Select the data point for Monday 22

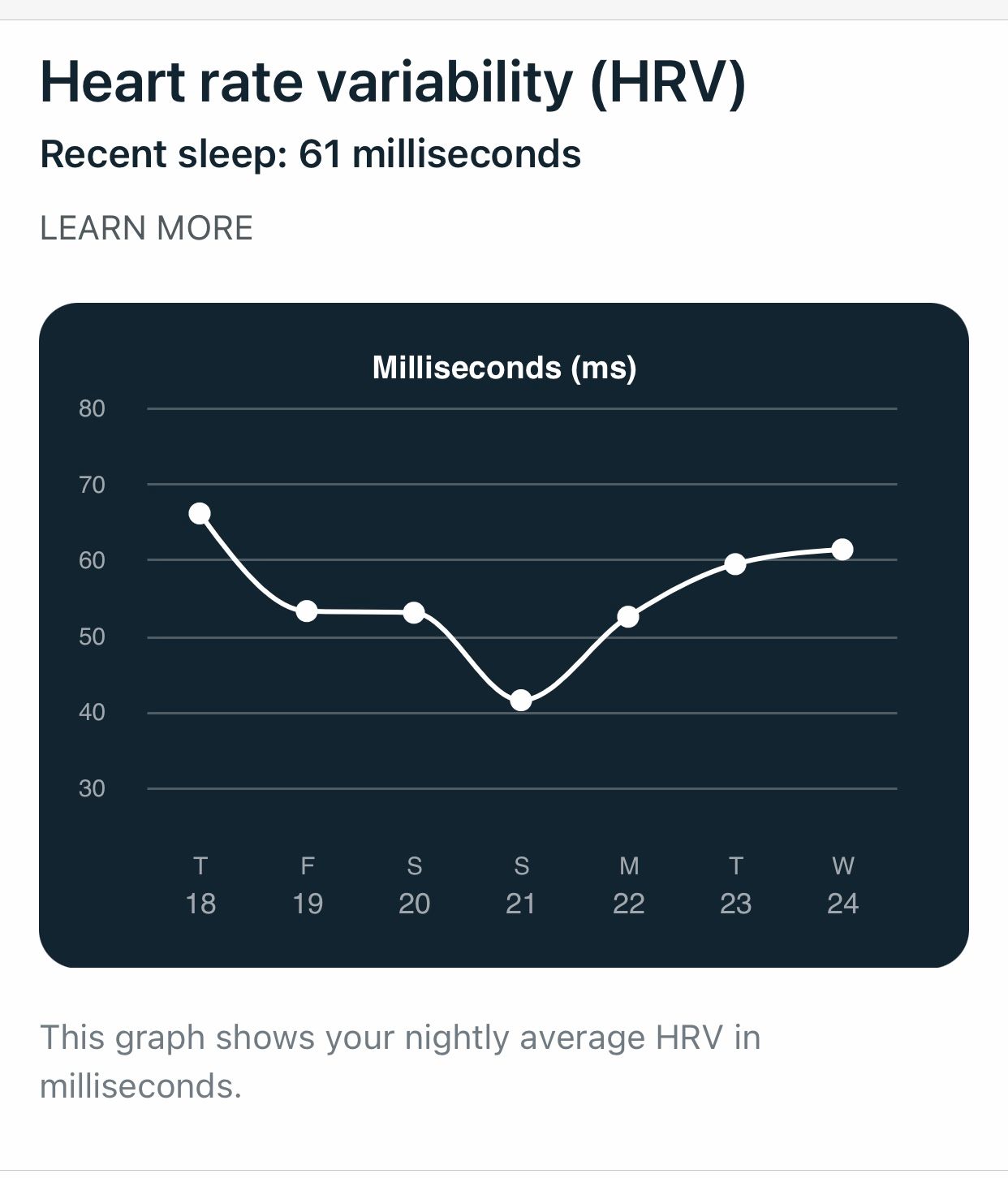[x=629, y=615]
